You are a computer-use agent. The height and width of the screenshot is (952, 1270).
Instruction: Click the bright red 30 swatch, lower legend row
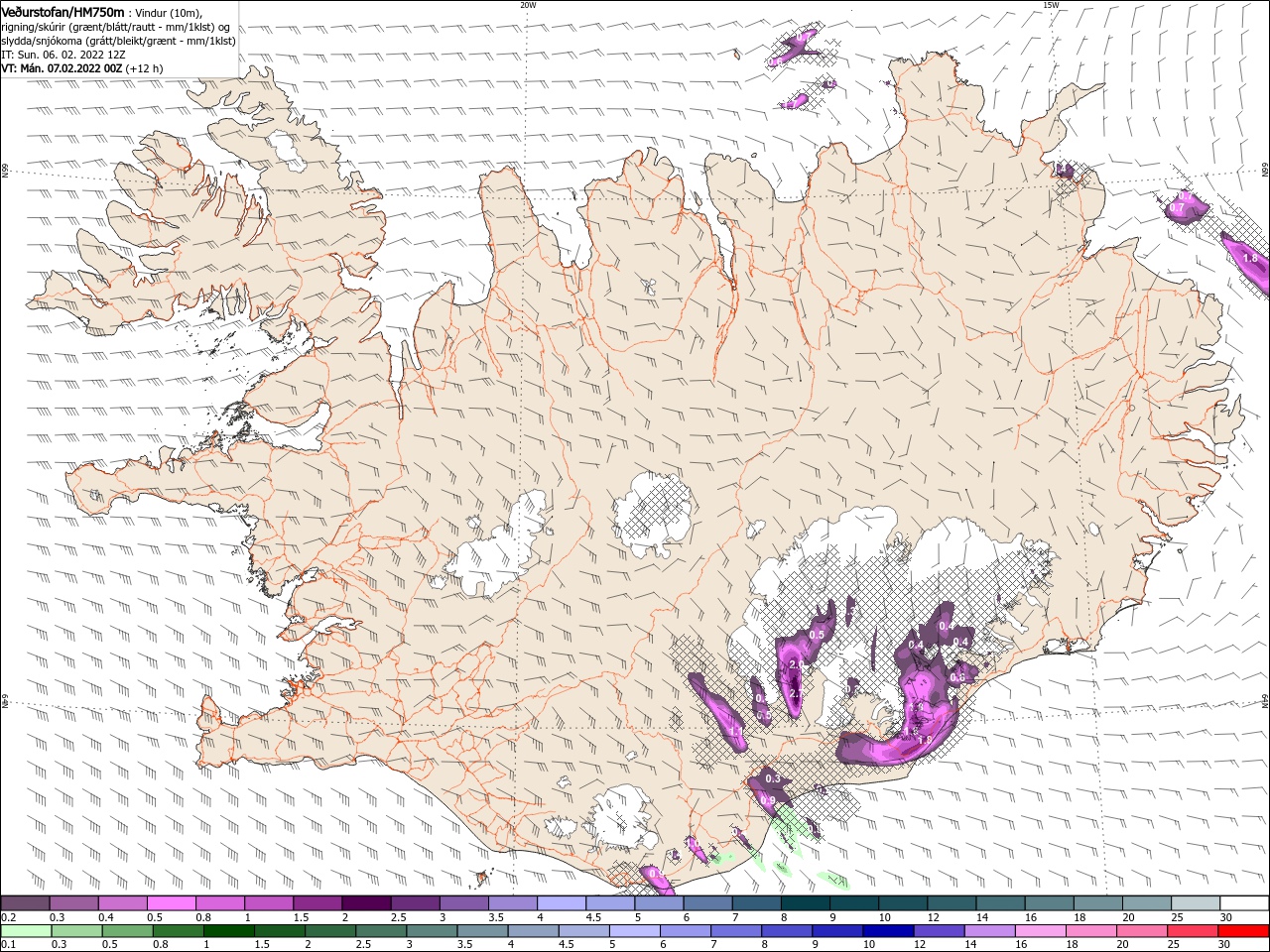(1242, 931)
